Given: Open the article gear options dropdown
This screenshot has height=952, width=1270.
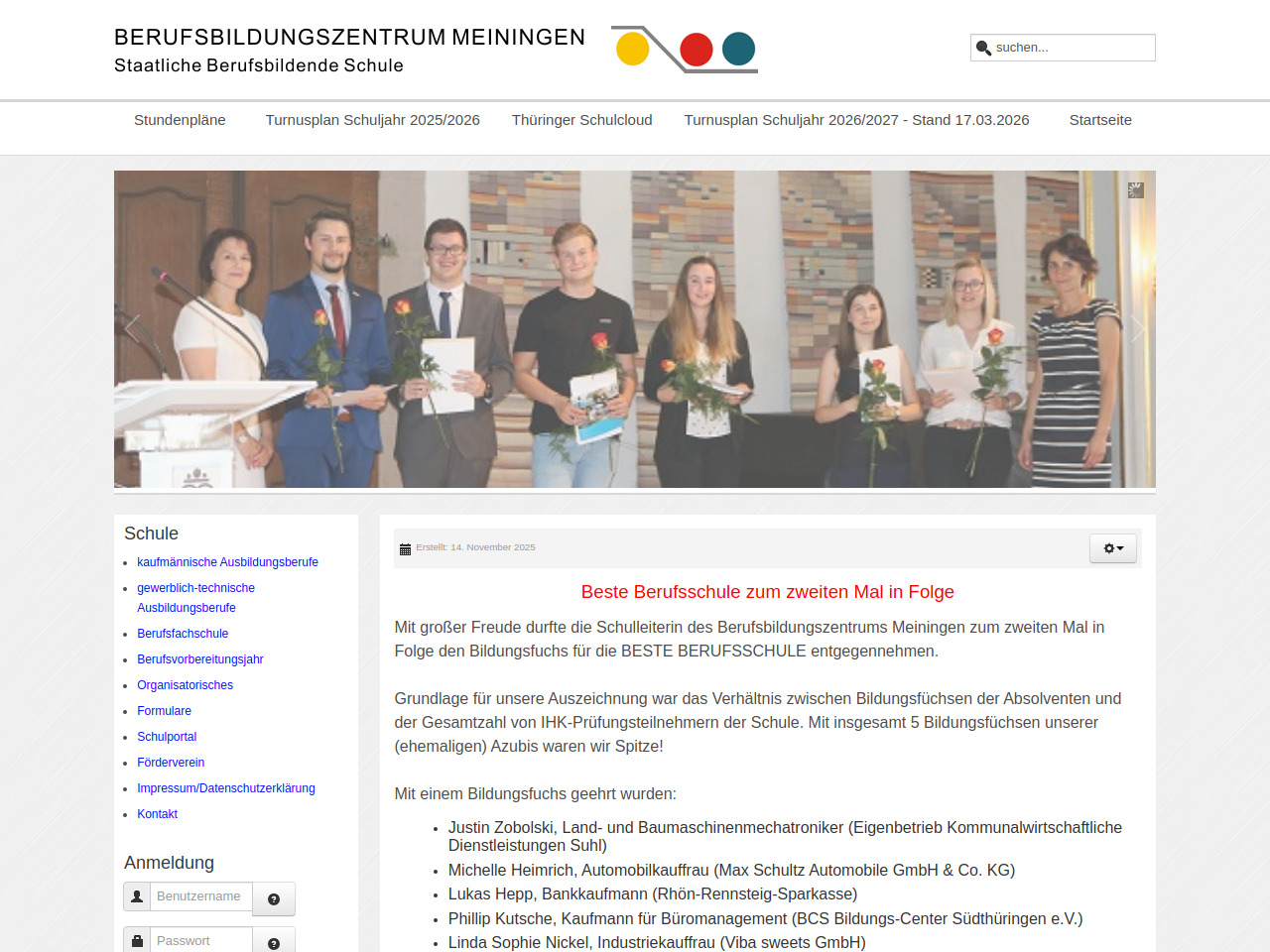Looking at the screenshot, I should (1113, 548).
